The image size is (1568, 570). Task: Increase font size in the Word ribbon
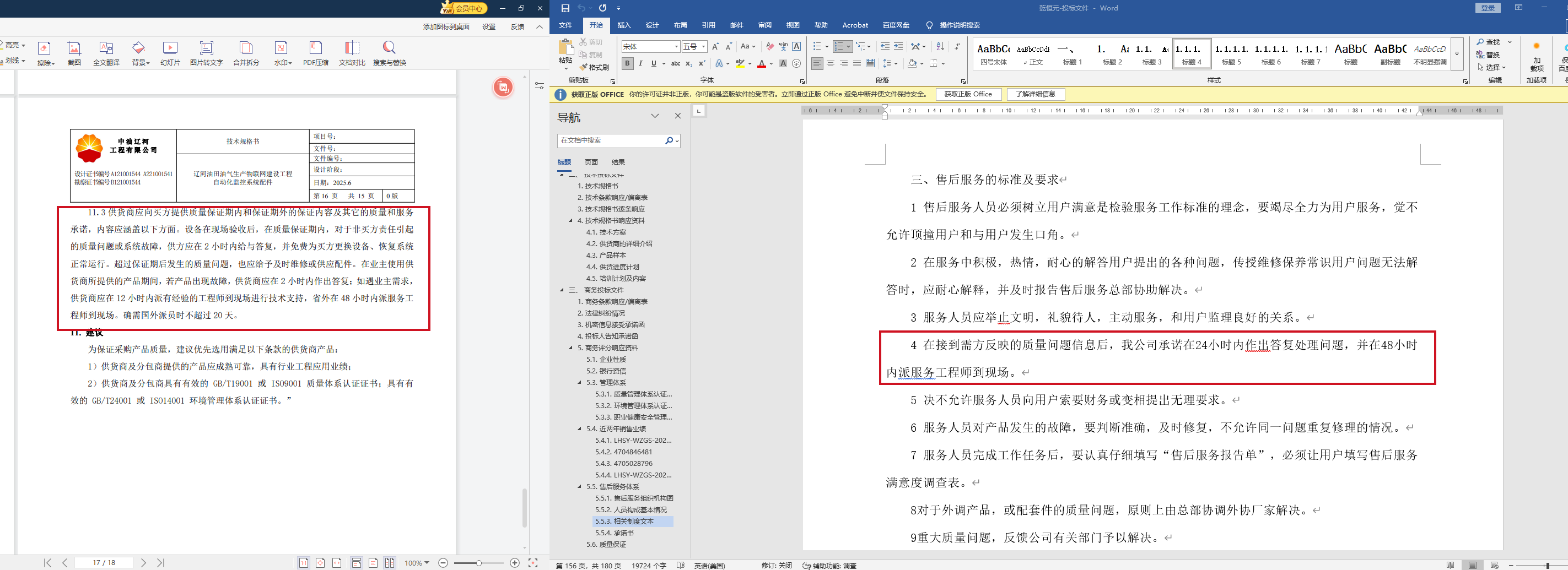point(715,46)
